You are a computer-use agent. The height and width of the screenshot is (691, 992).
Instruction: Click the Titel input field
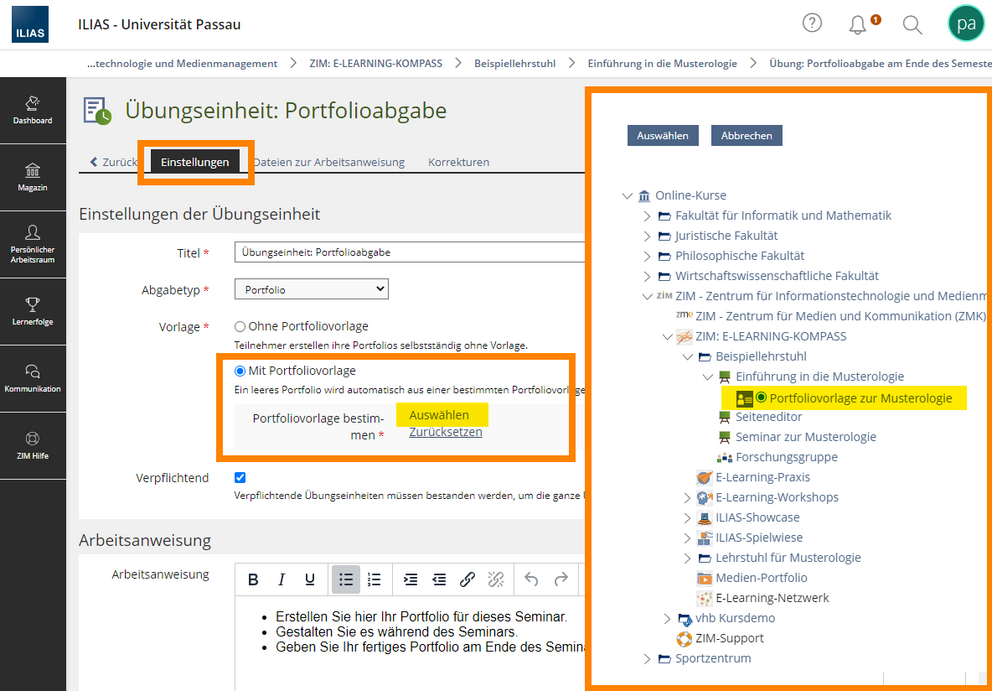point(410,252)
